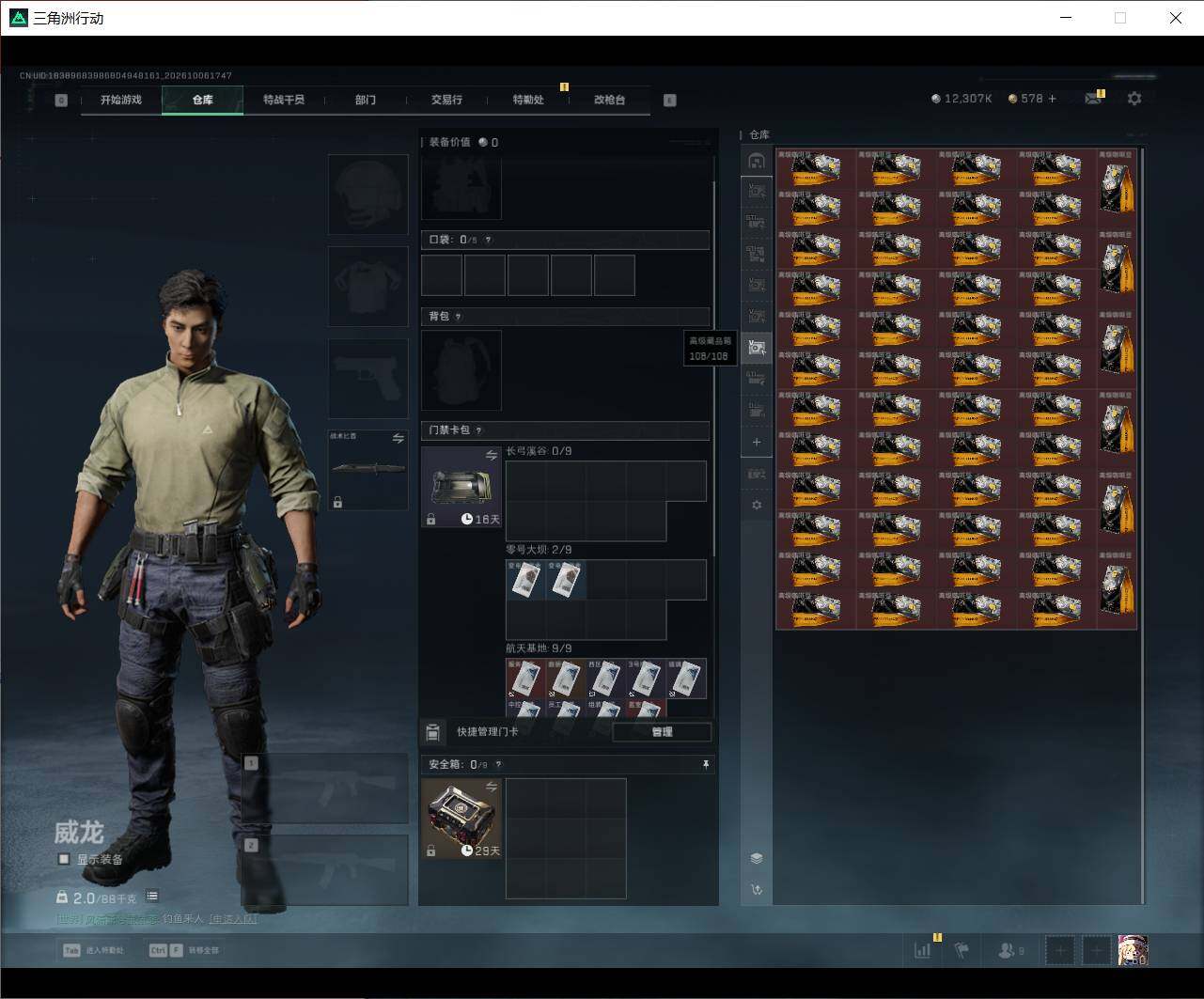Click the sort icon at the warehouse sidebar bottom
Screen dimensions: 1204x999
tap(757, 890)
